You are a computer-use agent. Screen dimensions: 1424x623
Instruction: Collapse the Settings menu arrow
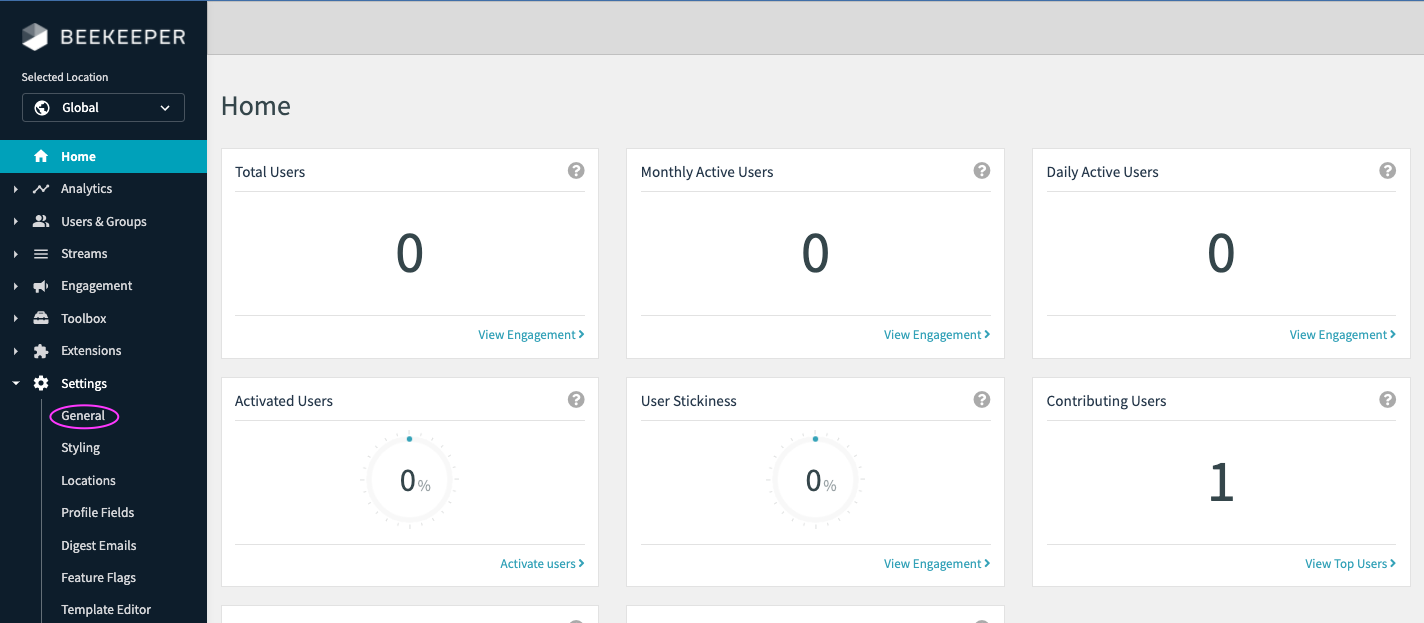click(x=16, y=383)
